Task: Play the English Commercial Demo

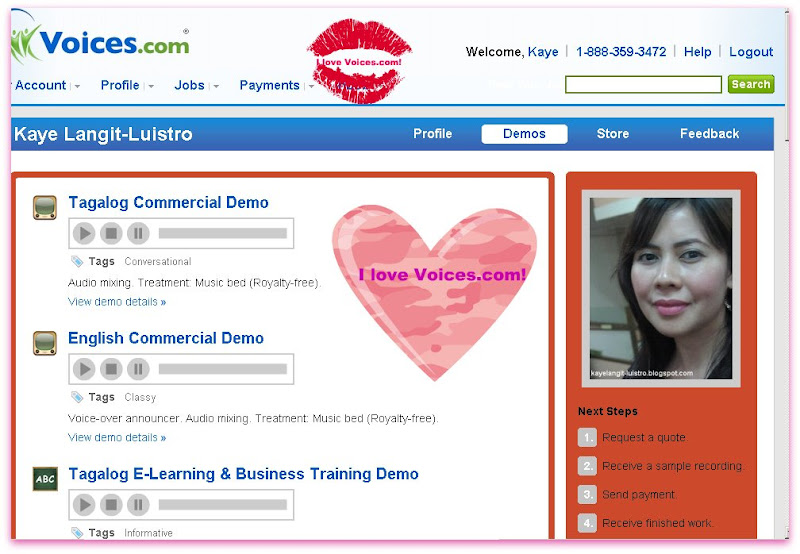Action: click(84, 369)
